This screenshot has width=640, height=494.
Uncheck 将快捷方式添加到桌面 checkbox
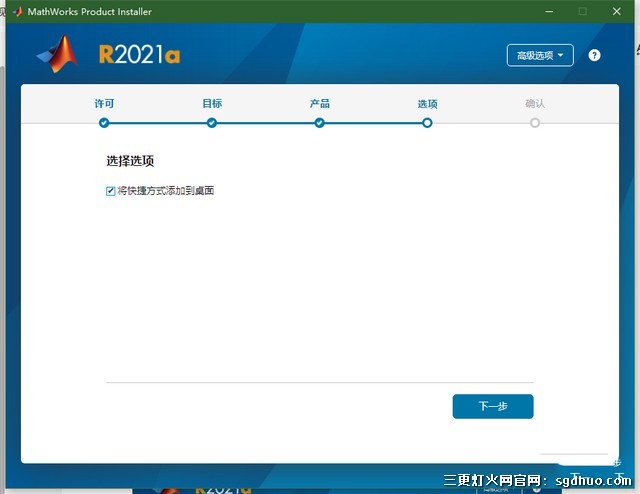tap(111, 191)
